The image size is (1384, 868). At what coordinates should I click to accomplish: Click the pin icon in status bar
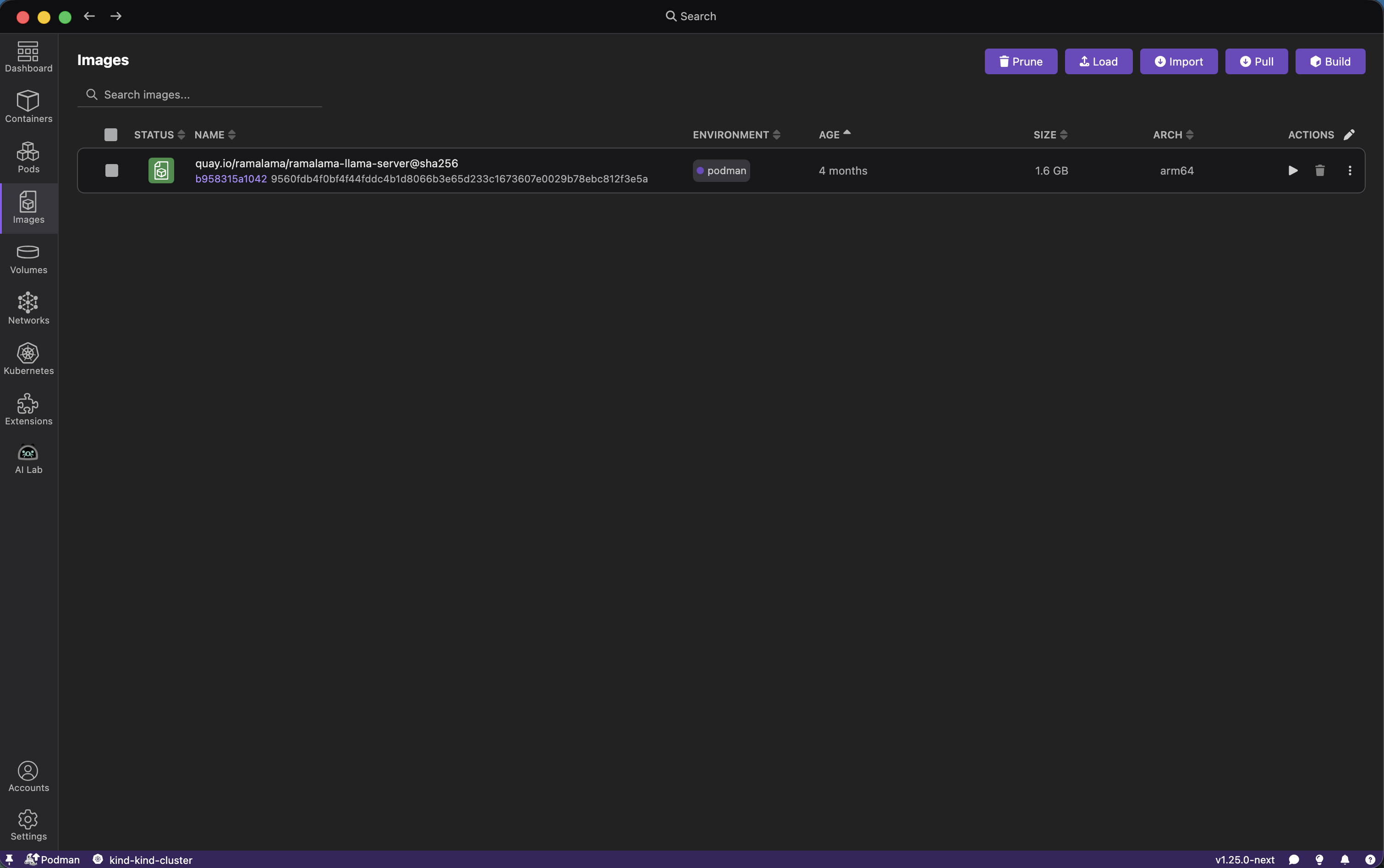tap(9, 859)
